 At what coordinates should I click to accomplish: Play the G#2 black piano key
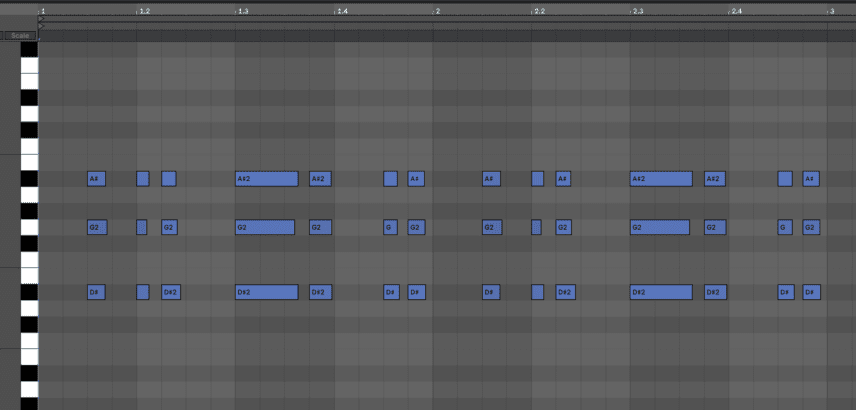(29, 211)
